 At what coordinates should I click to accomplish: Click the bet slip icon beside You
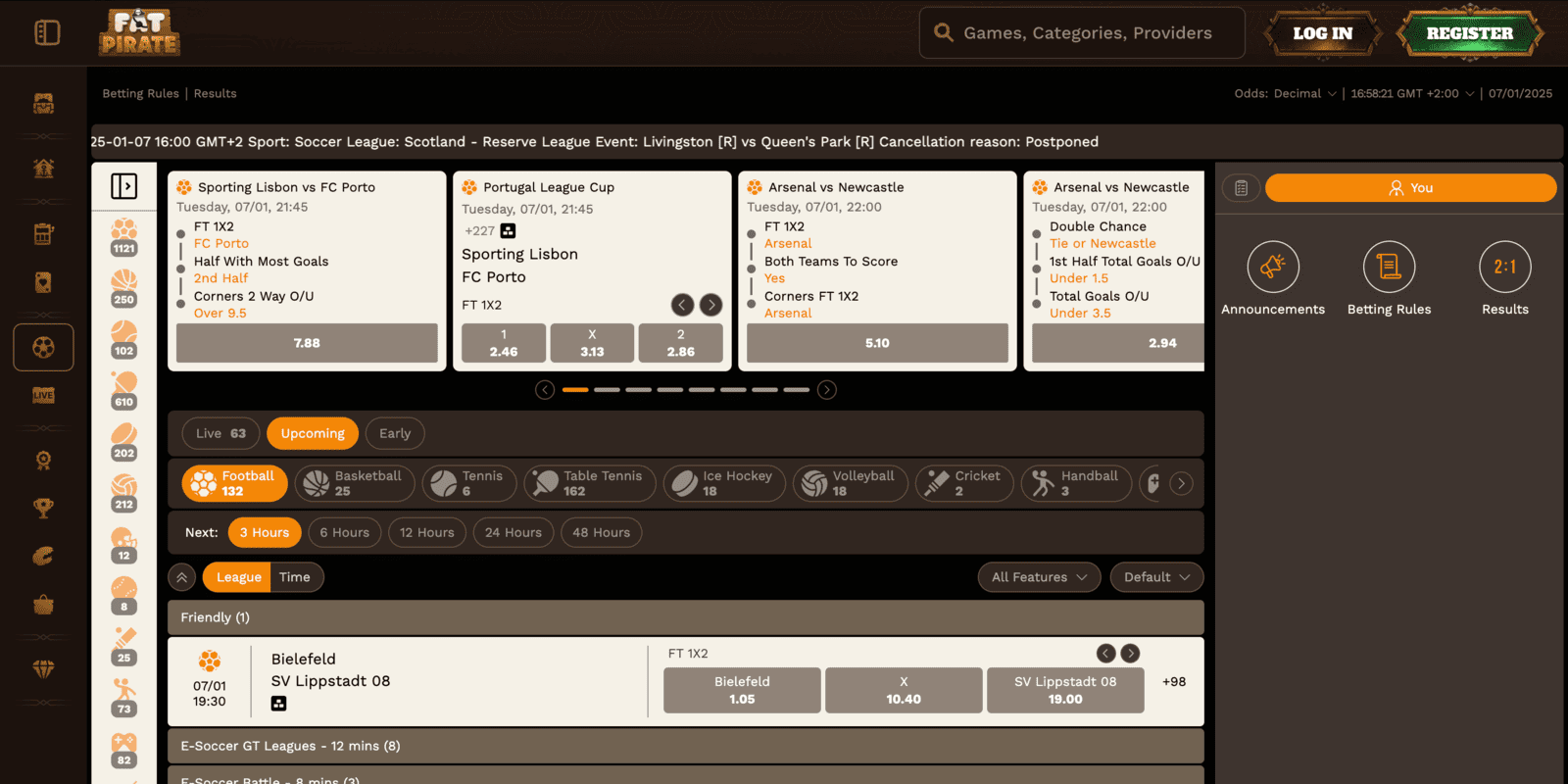[x=1241, y=188]
